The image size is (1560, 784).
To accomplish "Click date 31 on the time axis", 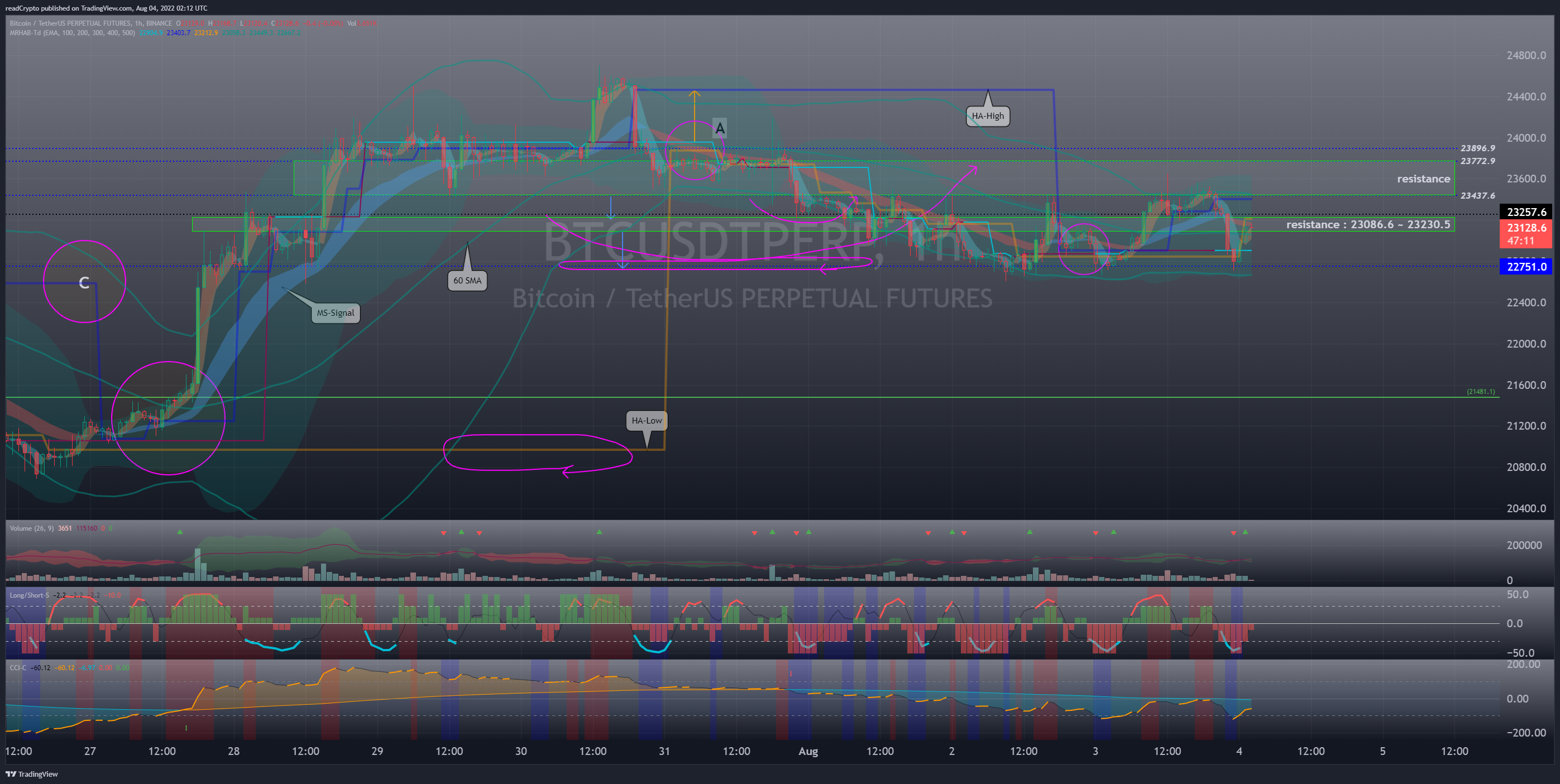I will click(x=664, y=751).
